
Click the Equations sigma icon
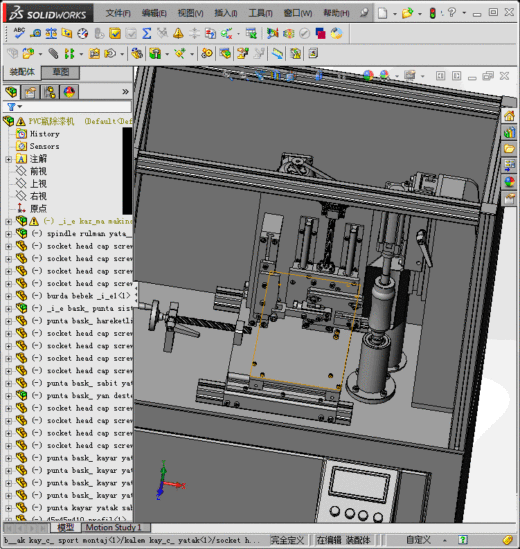click(x=146, y=33)
